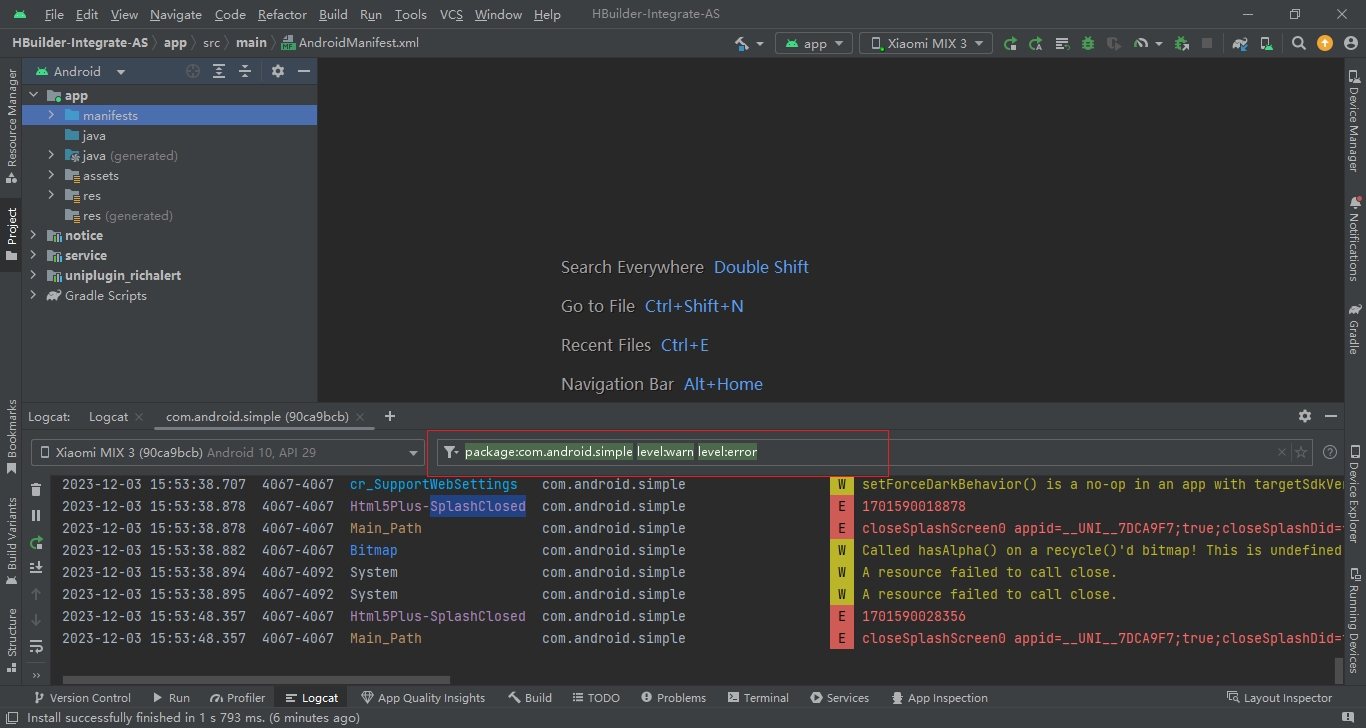The image size is (1366, 728).
Task: Click Expand All icon in Project panel
Action: tap(219, 71)
